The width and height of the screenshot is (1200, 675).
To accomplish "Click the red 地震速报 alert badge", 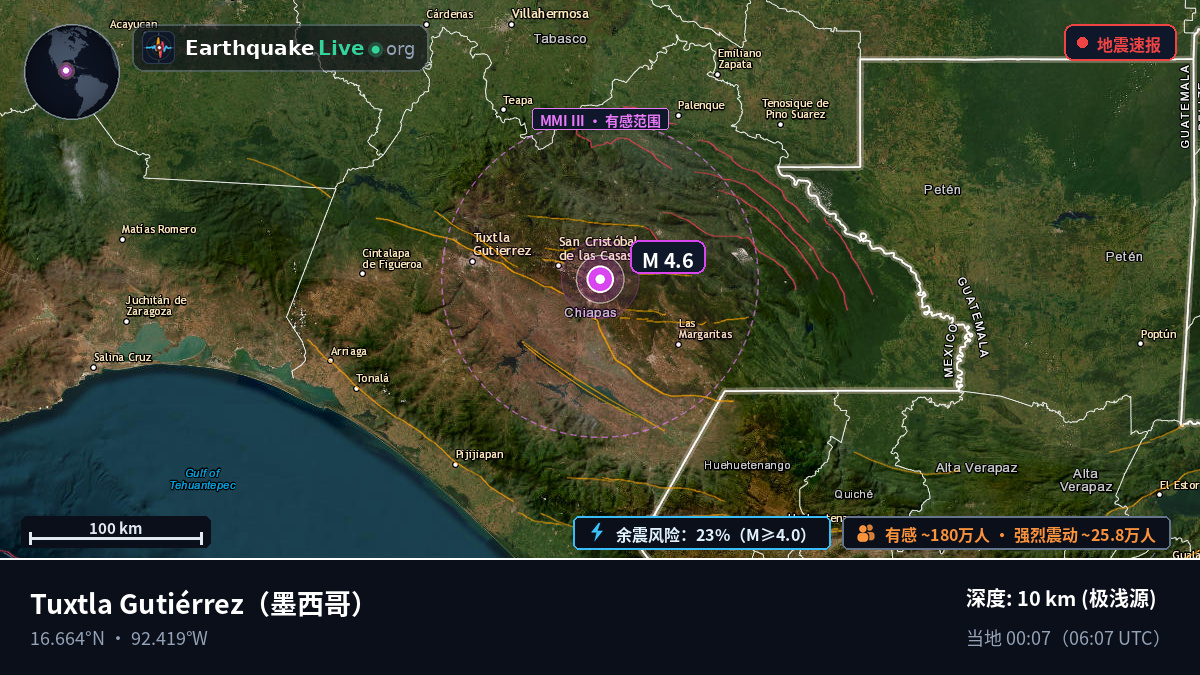I will coord(1120,44).
